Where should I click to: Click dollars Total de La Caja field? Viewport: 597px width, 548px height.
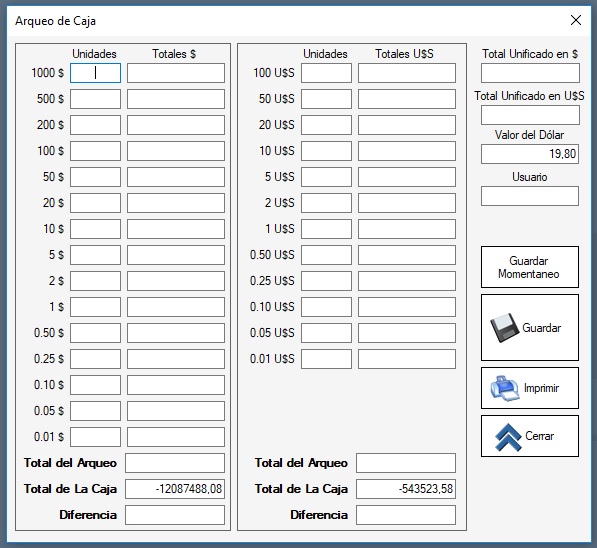[406, 489]
